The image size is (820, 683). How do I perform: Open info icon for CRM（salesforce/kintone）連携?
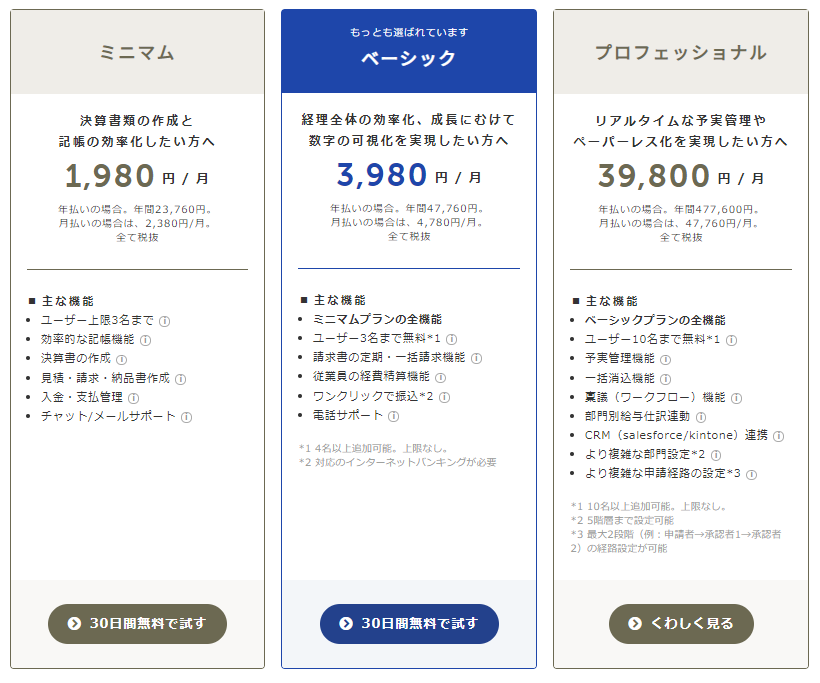click(x=778, y=436)
